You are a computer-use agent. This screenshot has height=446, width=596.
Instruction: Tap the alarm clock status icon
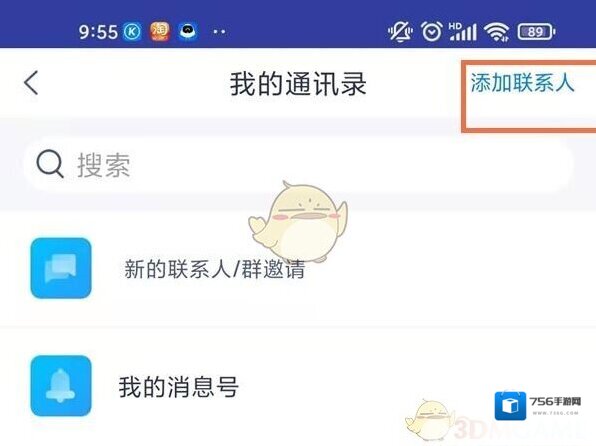coord(432,31)
